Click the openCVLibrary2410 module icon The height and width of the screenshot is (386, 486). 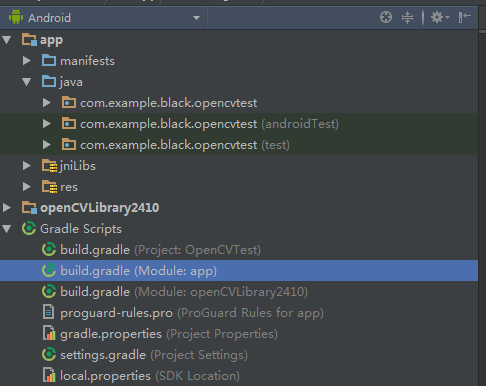coord(29,207)
